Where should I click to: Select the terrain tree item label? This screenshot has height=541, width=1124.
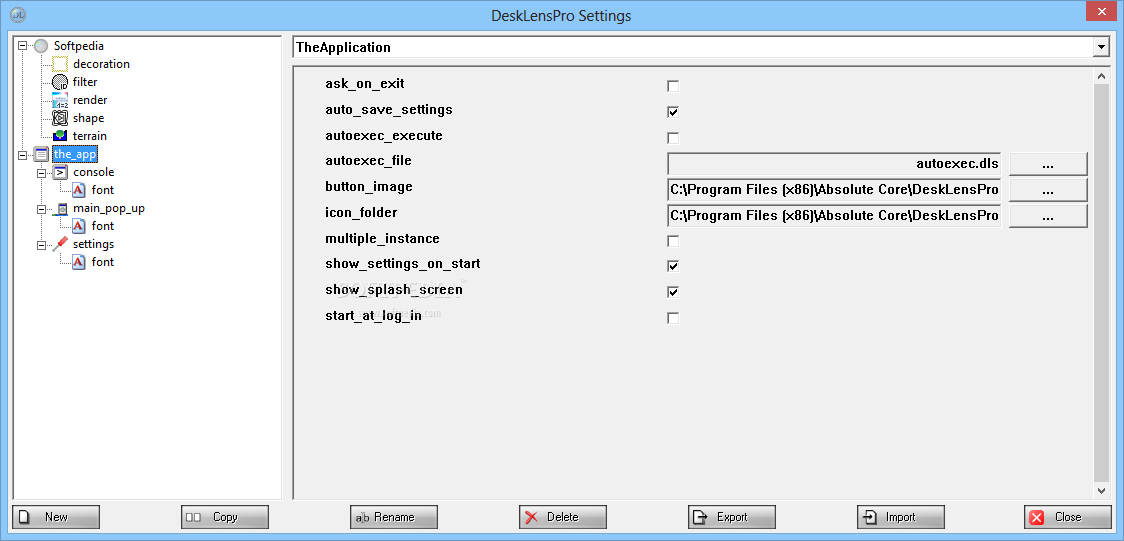(x=90, y=136)
